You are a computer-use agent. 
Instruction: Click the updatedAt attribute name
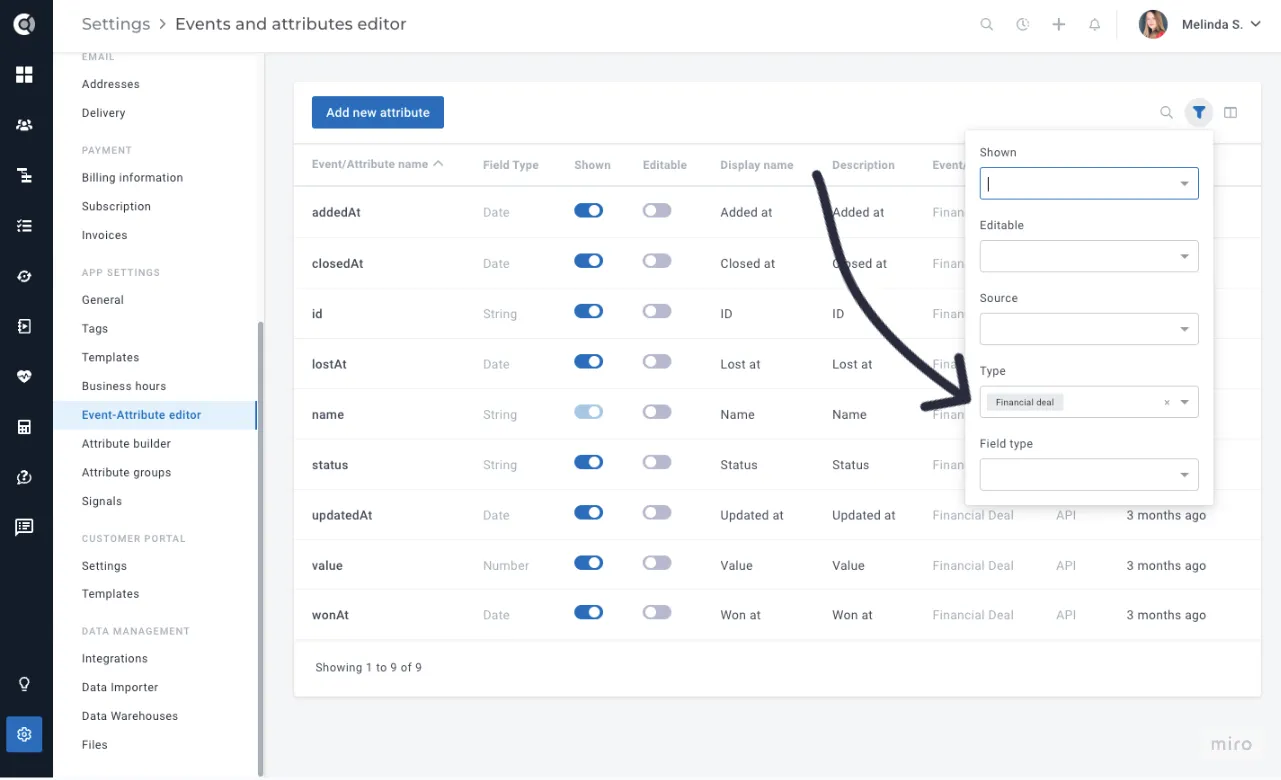click(342, 516)
